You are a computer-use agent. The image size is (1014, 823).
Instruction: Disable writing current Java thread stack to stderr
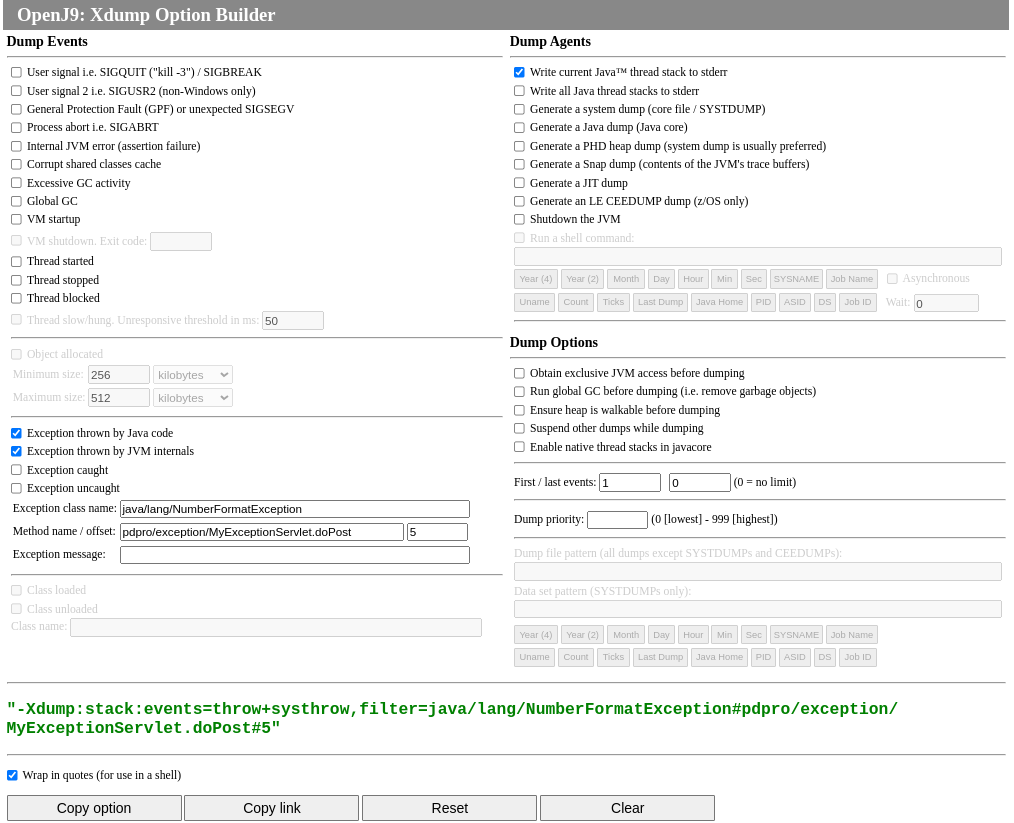coord(519,72)
